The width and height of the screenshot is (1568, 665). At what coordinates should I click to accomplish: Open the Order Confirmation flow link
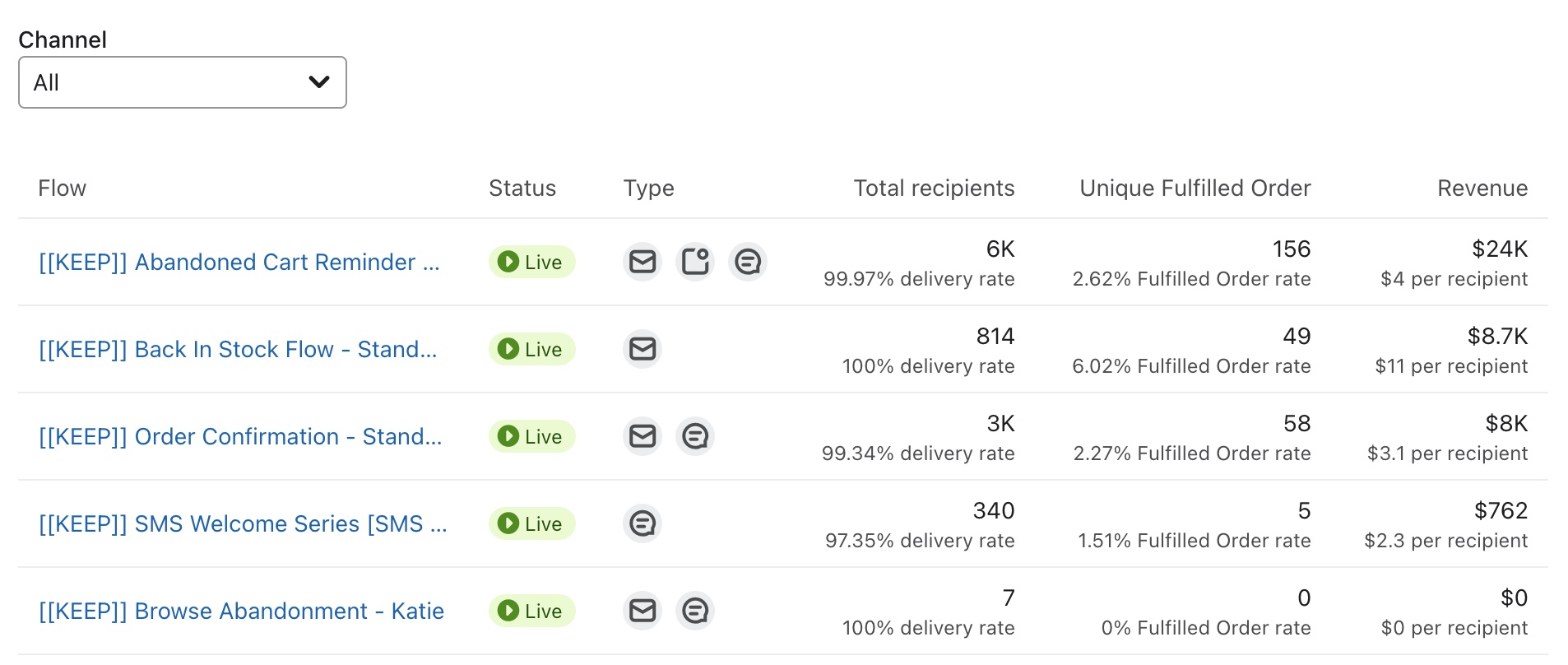(240, 436)
